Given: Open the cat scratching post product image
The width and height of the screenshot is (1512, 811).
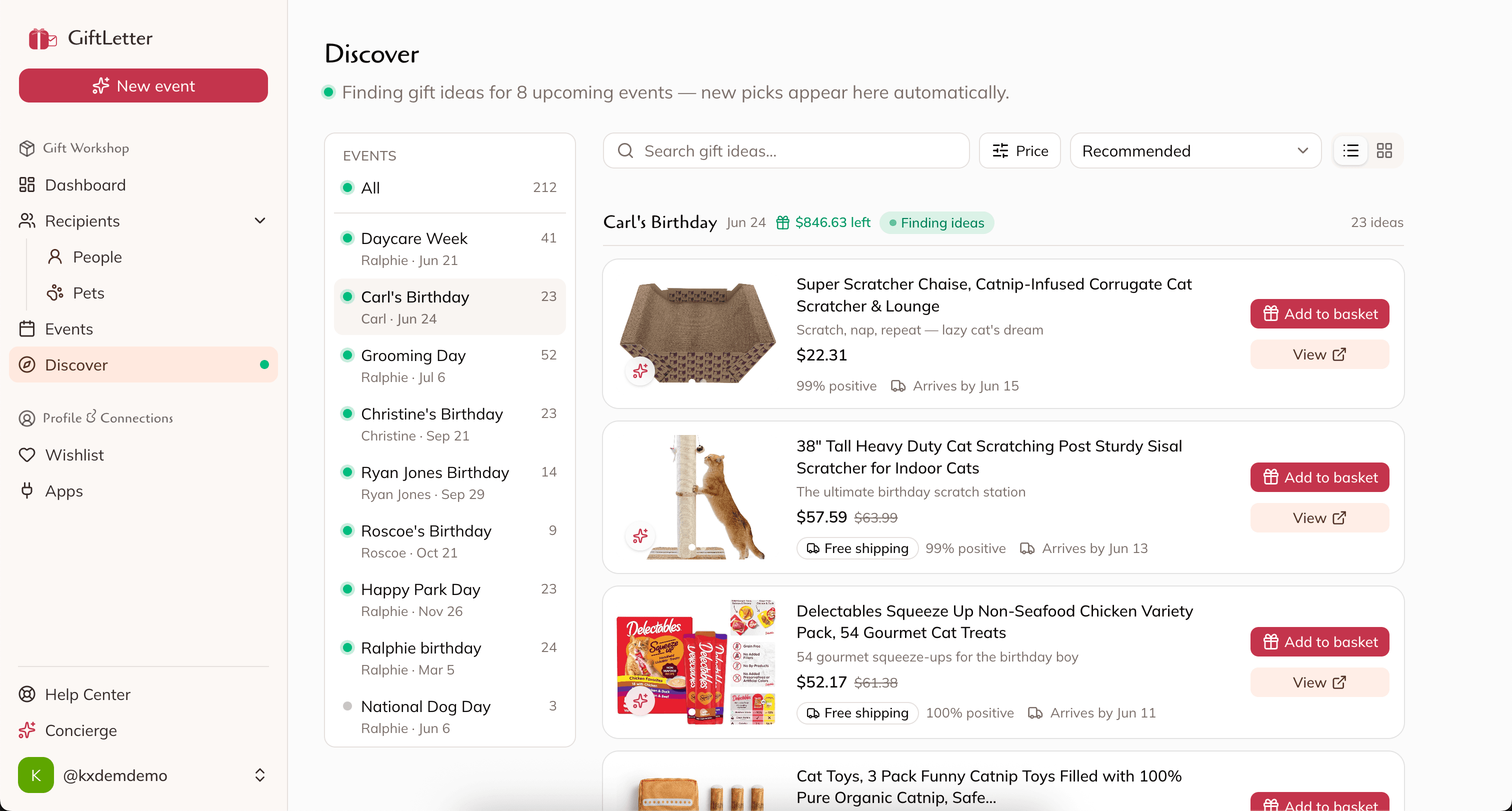Looking at the screenshot, I should click(x=697, y=497).
